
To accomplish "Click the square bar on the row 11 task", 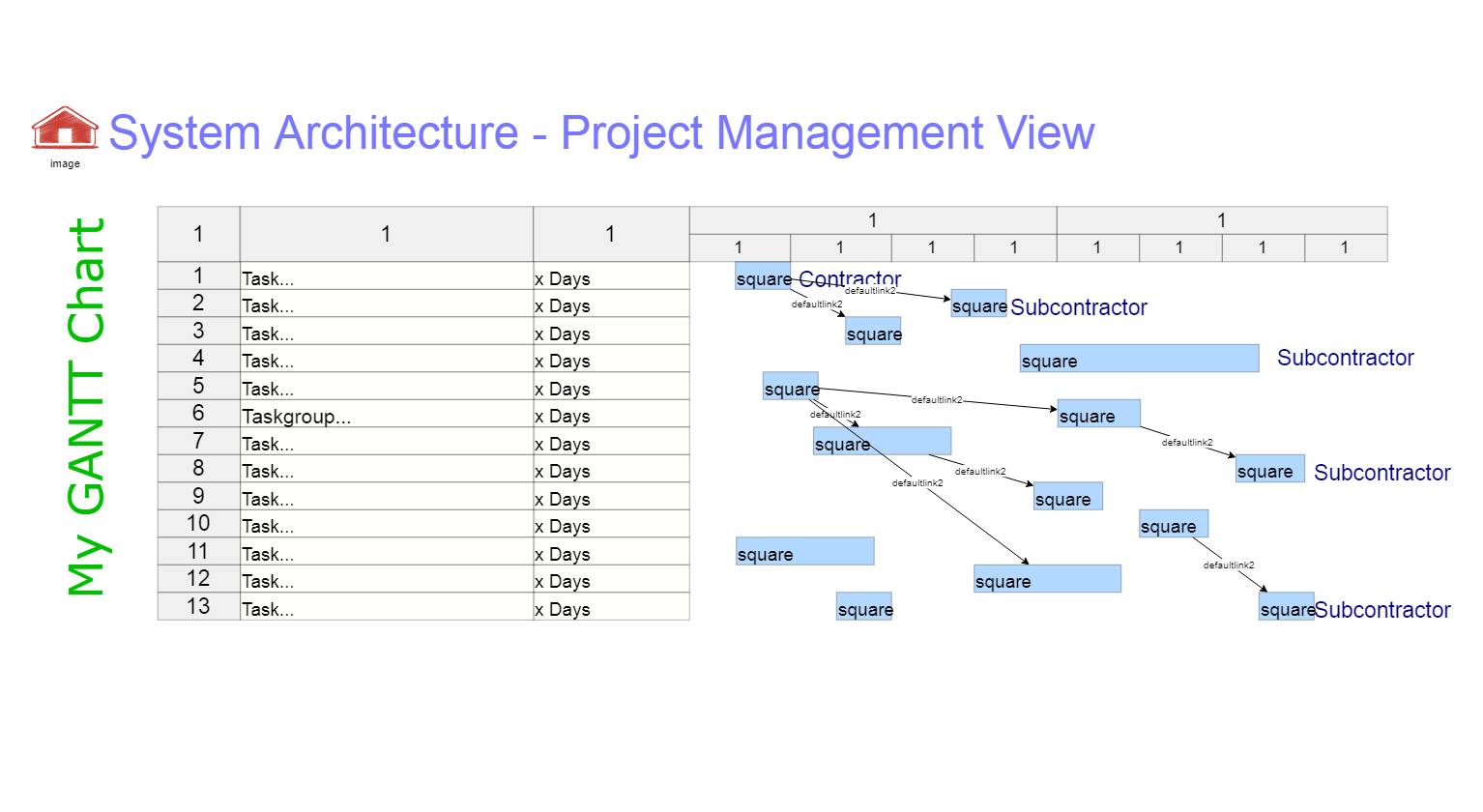I will click(x=804, y=550).
